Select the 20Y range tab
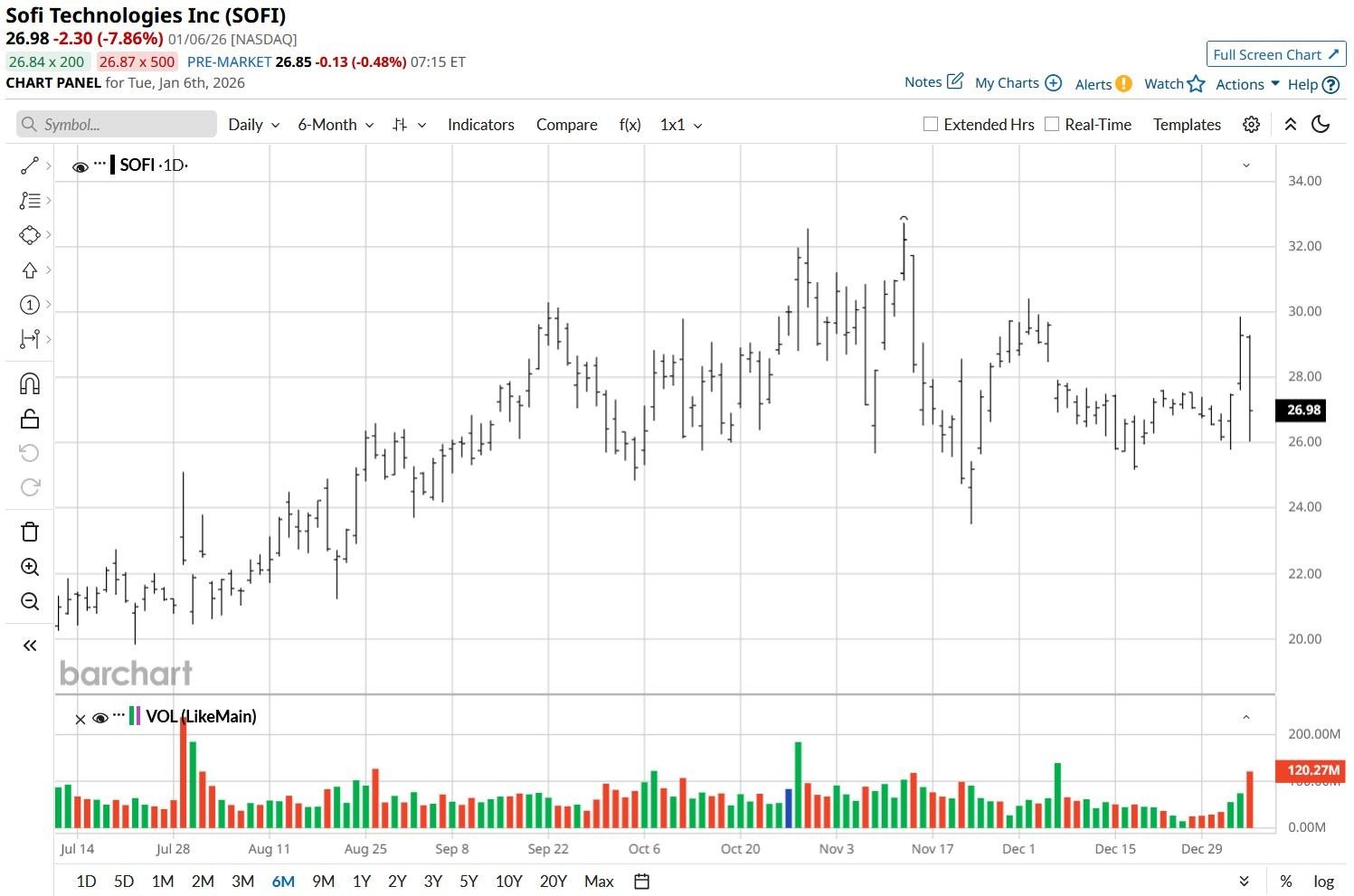Image resolution: width=1354 pixels, height=896 pixels. tap(553, 882)
